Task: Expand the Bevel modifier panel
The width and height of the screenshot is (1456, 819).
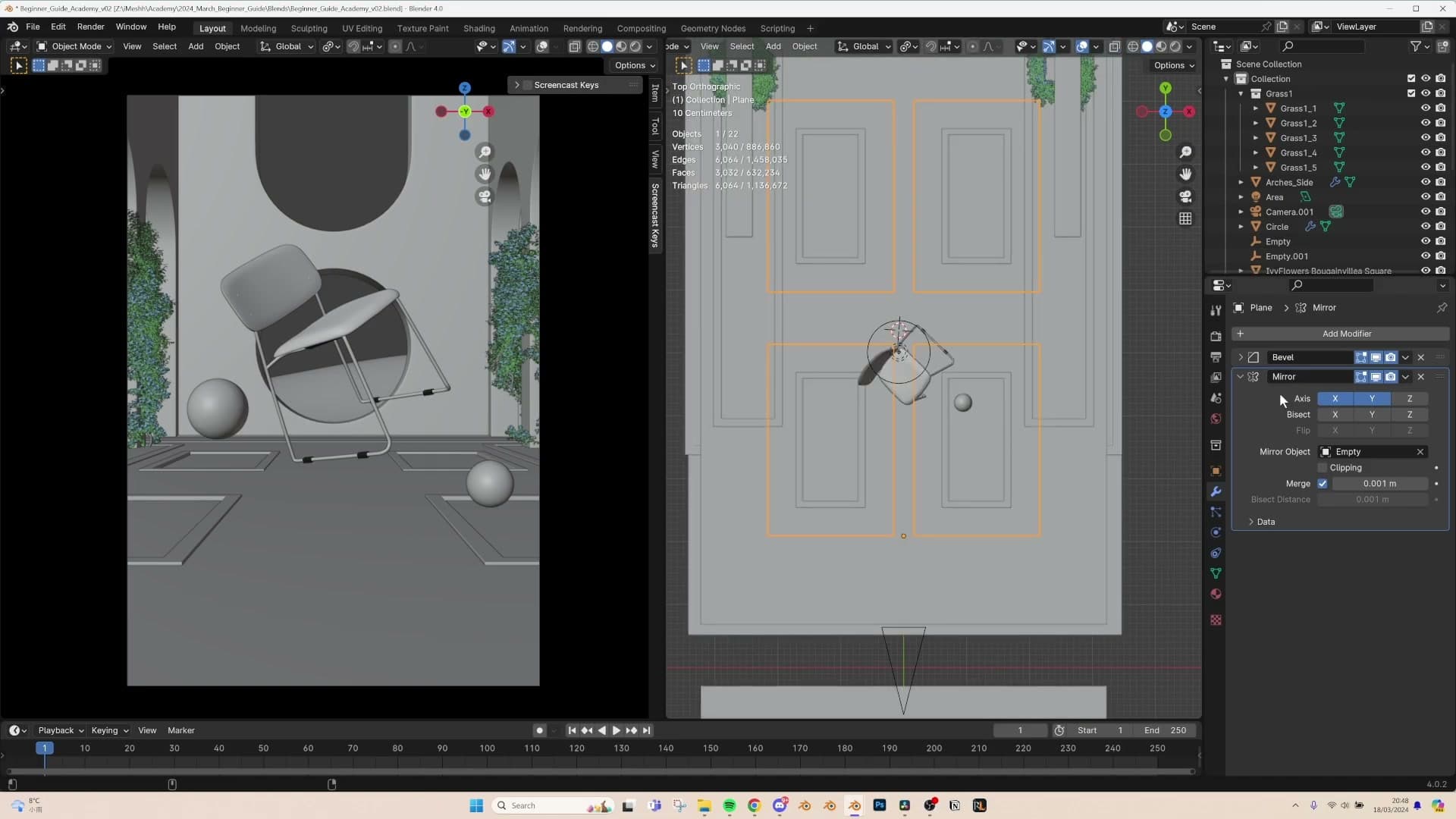Action: pyautogui.click(x=1241, y=357)
